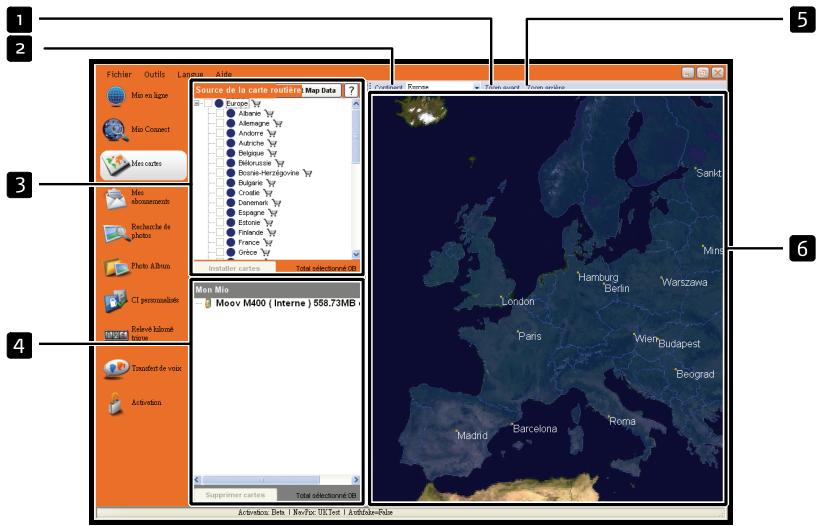Open the Continent dropdown arrow
This screenshot has height=526, width=820.
476,88
